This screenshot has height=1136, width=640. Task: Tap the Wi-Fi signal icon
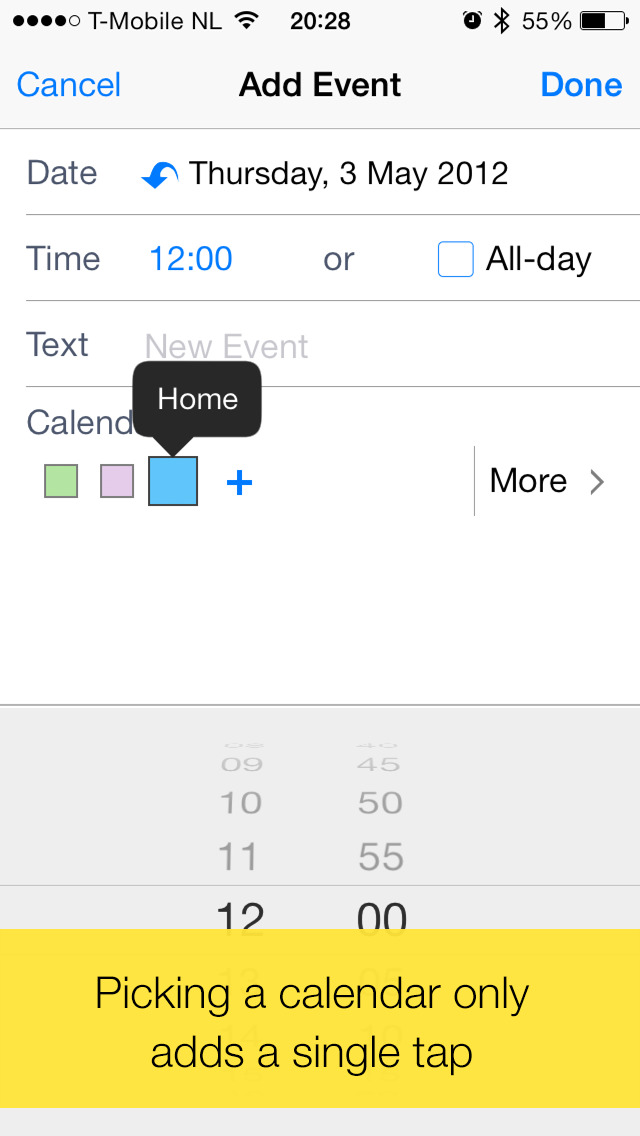pos(244,21)
